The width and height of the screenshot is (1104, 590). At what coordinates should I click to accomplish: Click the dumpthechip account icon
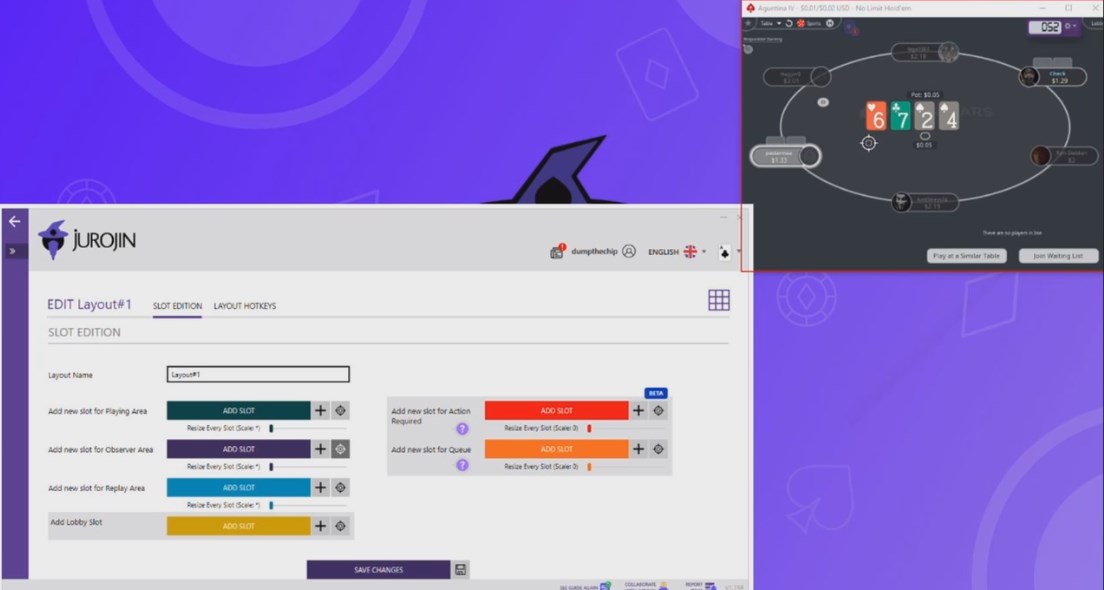click(x=628, y=251)
